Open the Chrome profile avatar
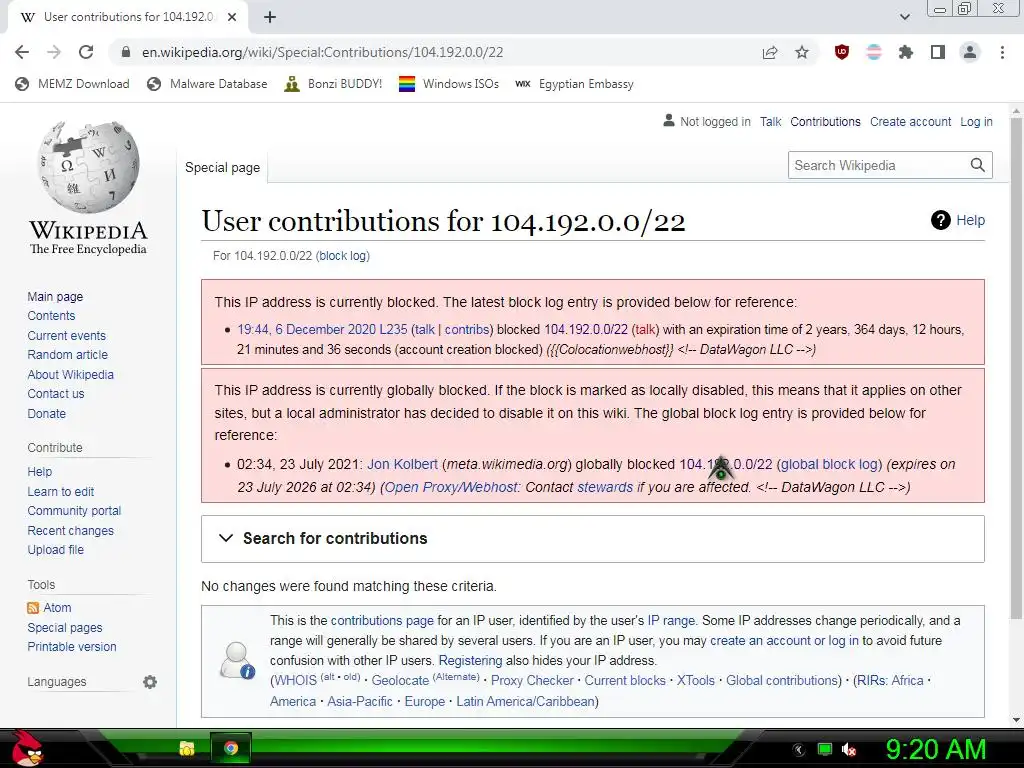This screenshot has height=768, width=1024. (x=970, y=52)
